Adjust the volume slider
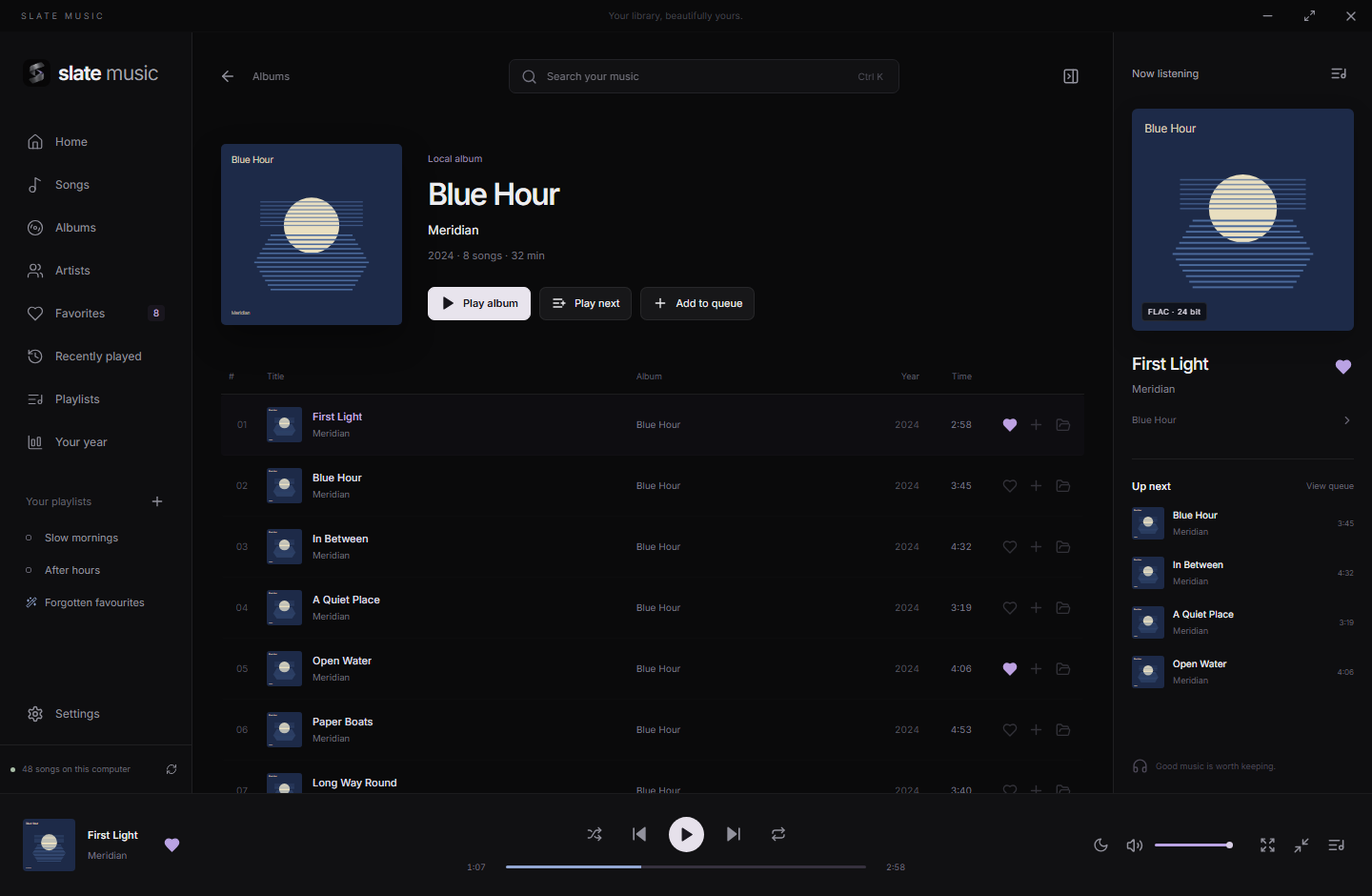Screen dimensions: 1372x896 coord(1194,845)
